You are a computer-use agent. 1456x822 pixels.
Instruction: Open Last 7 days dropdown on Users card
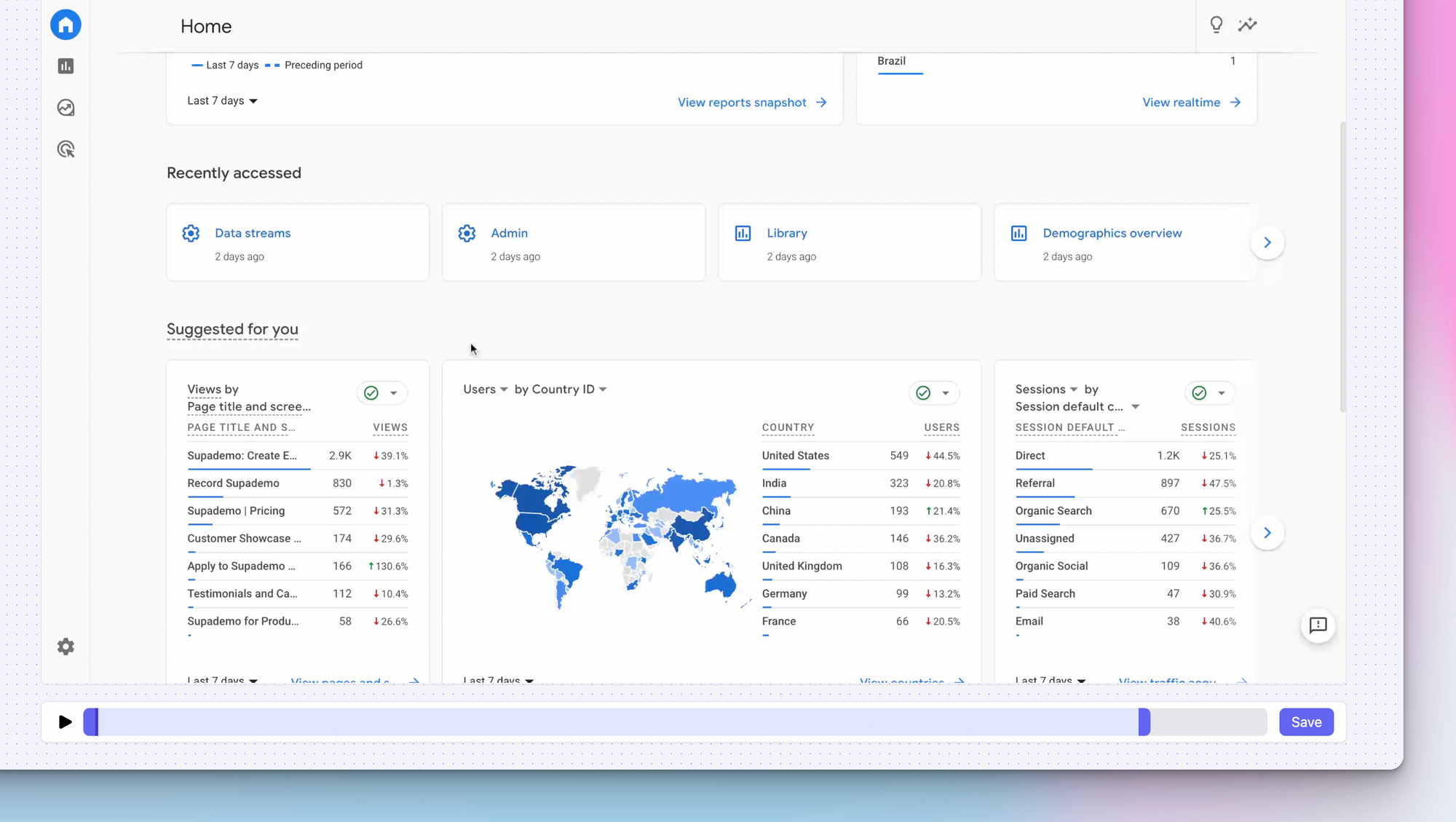point(498,679)
